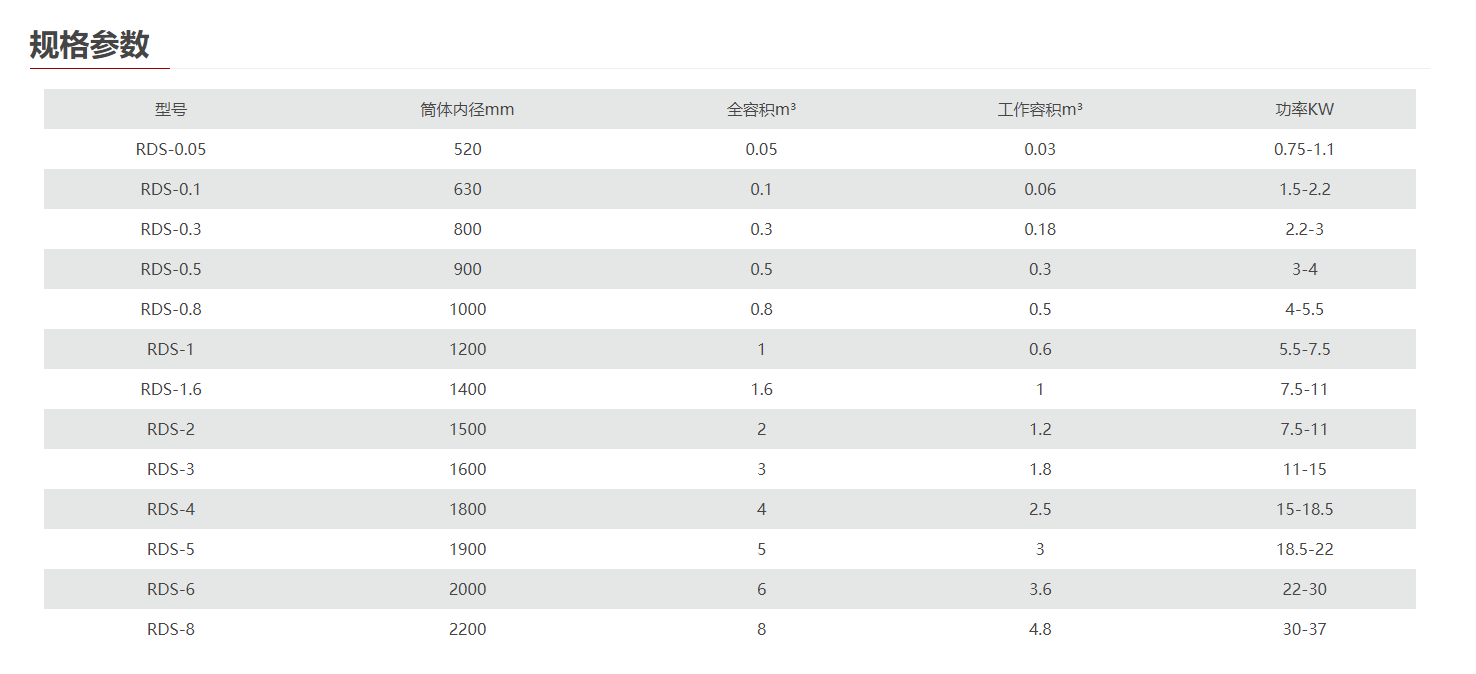Click the RDS-0.3 model cell
Viewport: 1476px width, 674px height.
tap(171, 229)
